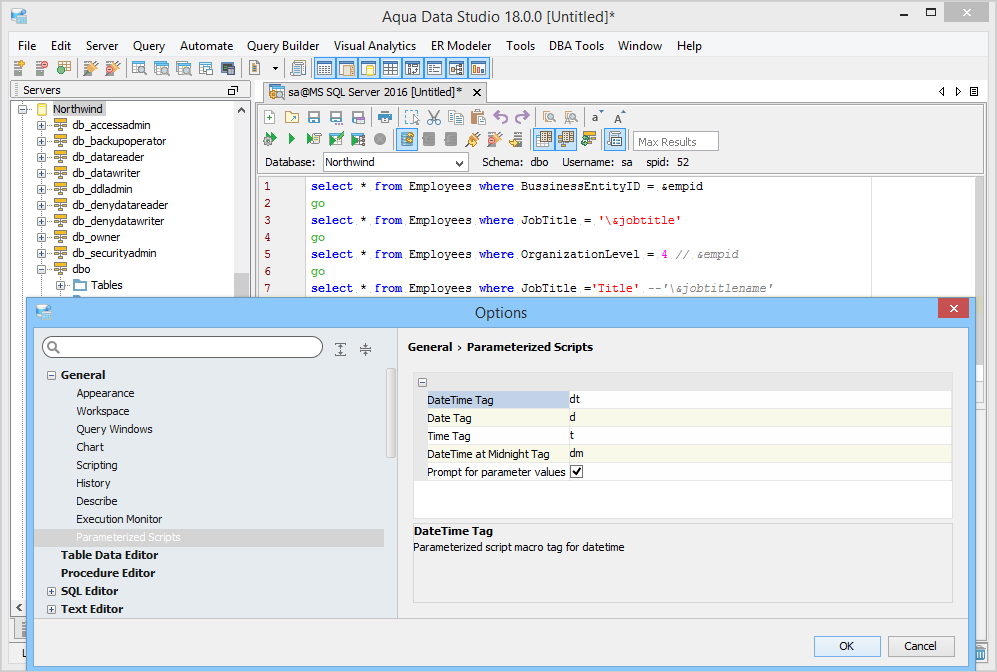Screen dimensions: 997x672
Task: Collapse the General options category
Action: (x=52, y=376)
